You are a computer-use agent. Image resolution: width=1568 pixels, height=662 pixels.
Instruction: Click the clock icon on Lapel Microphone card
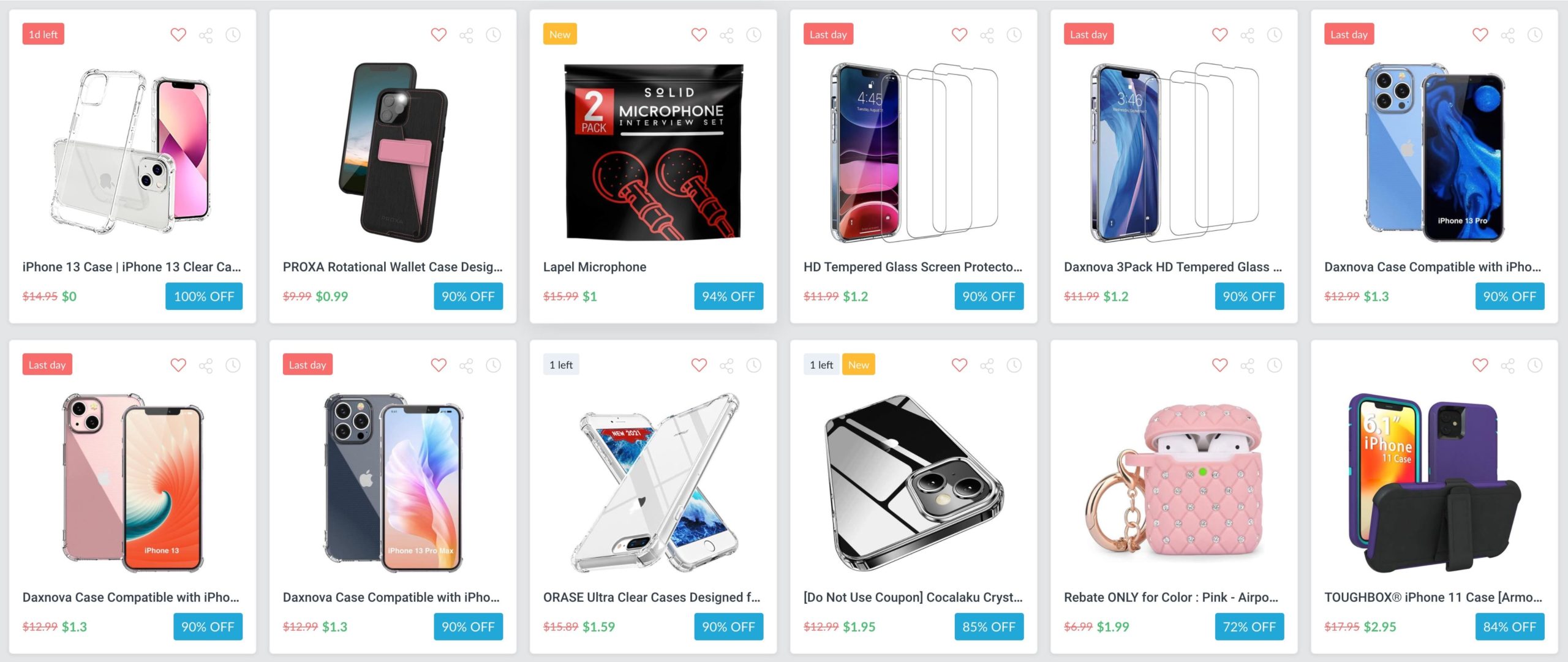click(754, 35)
